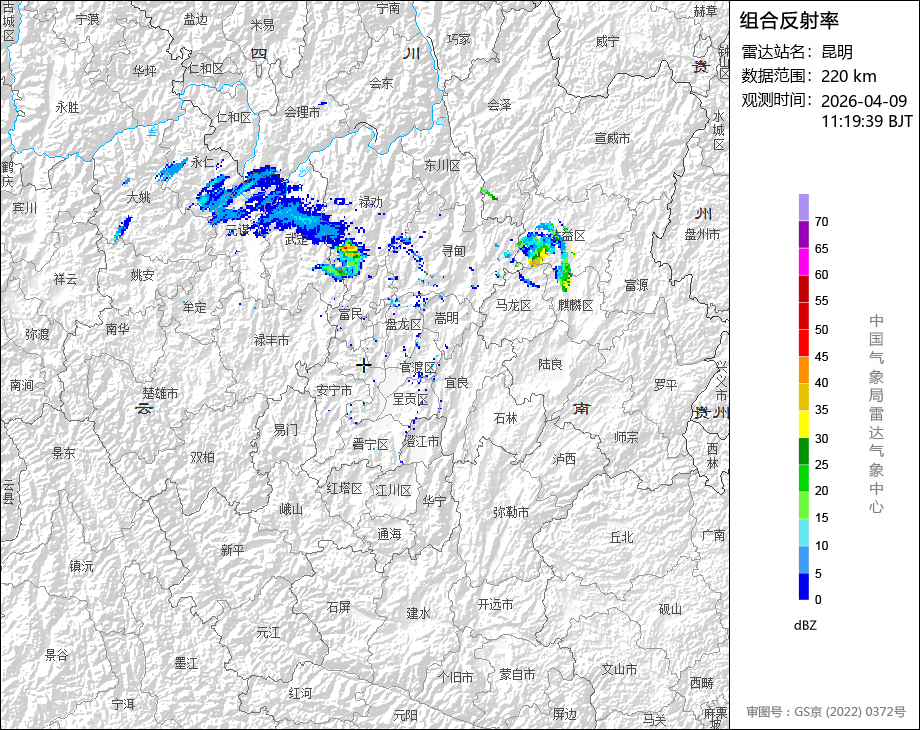
Task: Click the 禄劝 map label
Action: (371, 202)
